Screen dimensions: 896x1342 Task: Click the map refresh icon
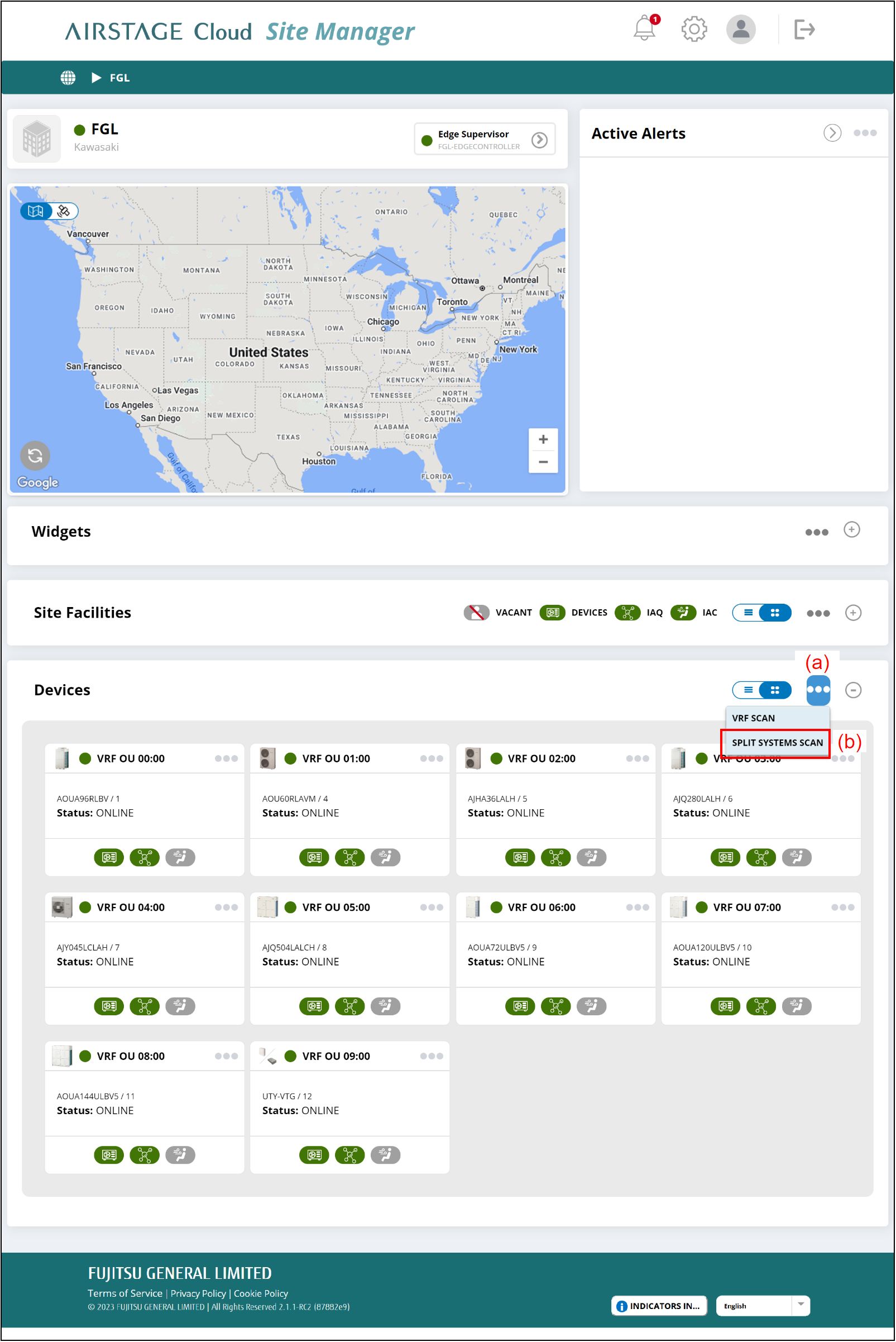35,456
